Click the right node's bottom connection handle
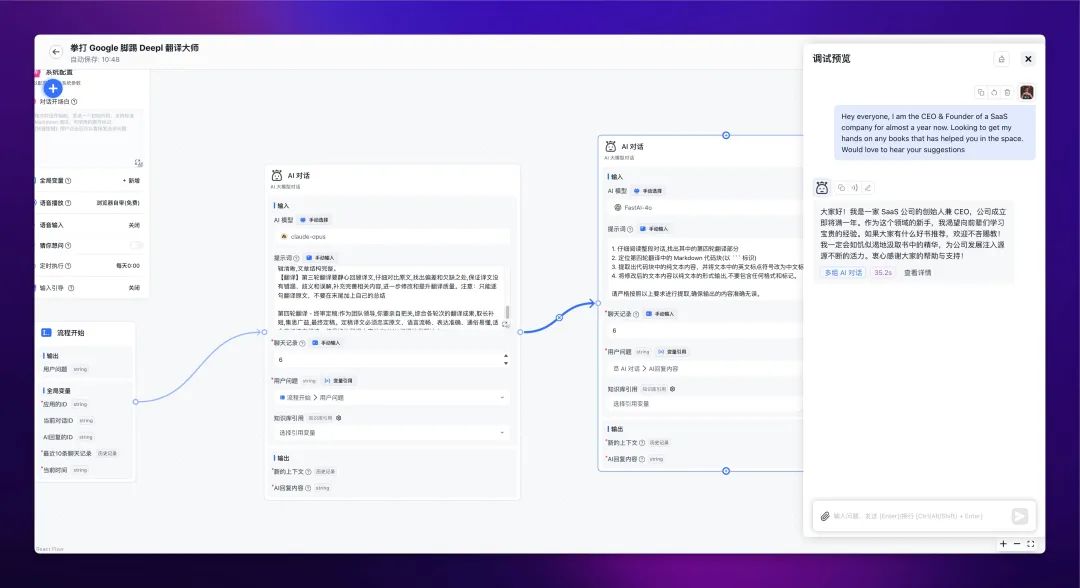This screenshot has height=588, width=1080. (x=726, y=471)
